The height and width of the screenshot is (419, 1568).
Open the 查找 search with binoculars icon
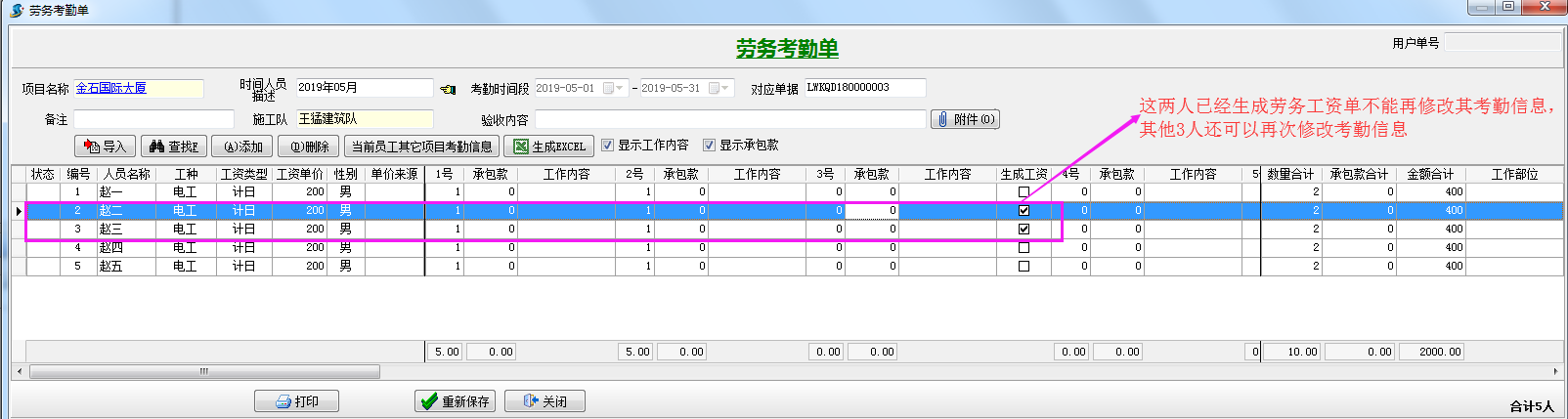174,147
